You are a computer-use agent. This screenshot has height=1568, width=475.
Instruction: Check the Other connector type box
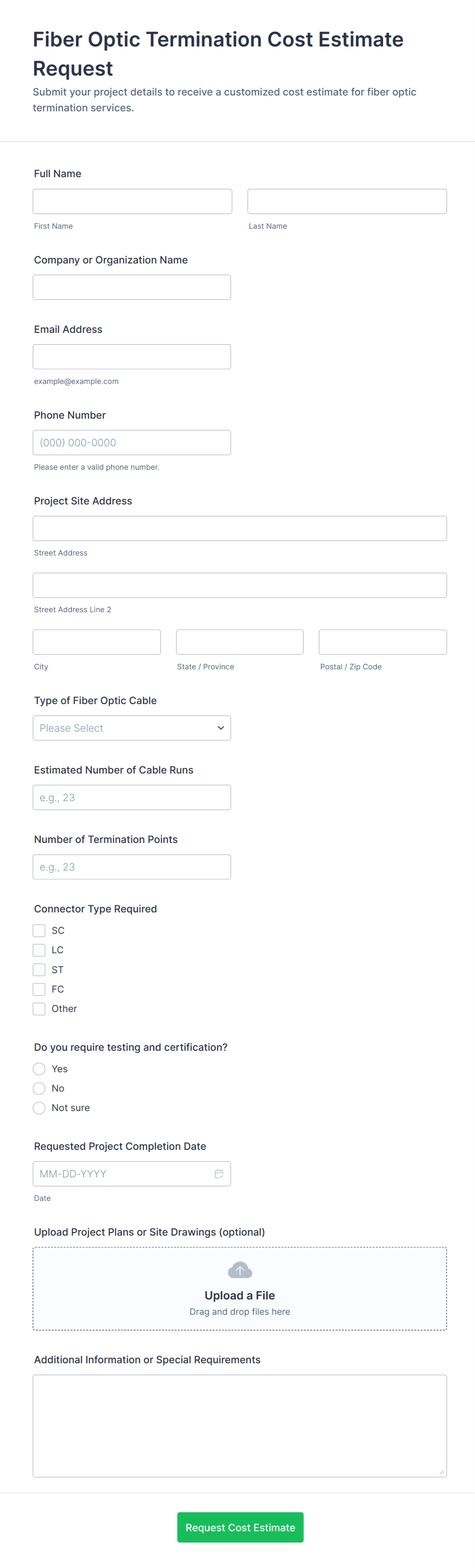tap(39, 1008)
